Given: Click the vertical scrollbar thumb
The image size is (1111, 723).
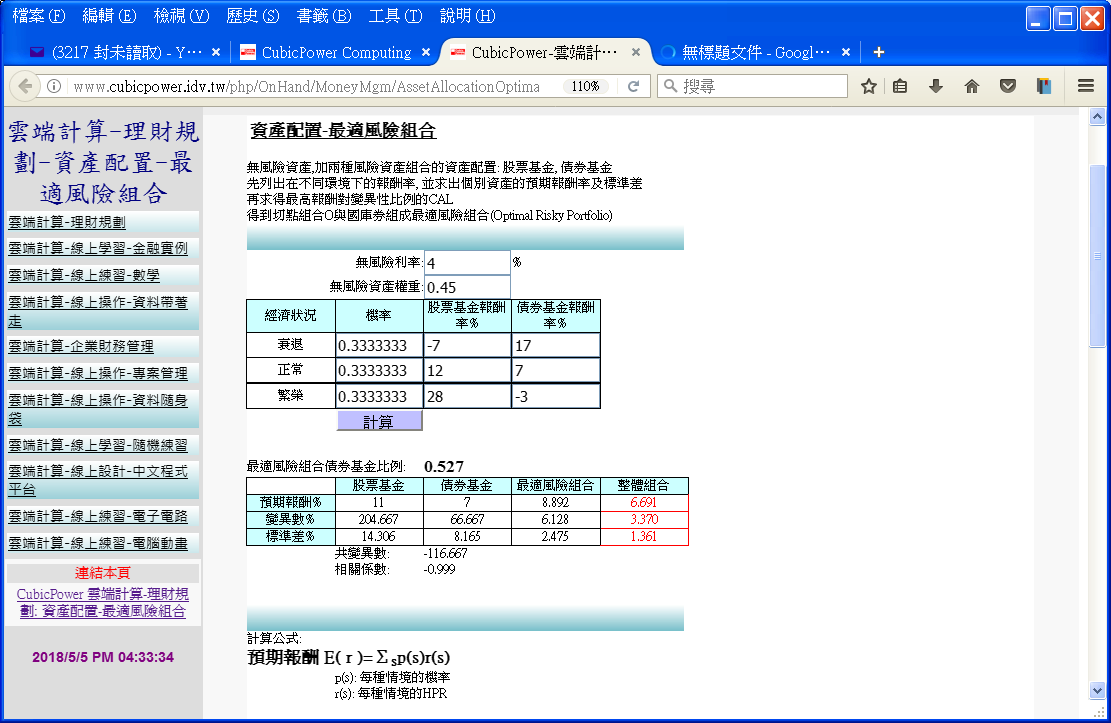Looking at the screenshot, I should coord(1097,255).
